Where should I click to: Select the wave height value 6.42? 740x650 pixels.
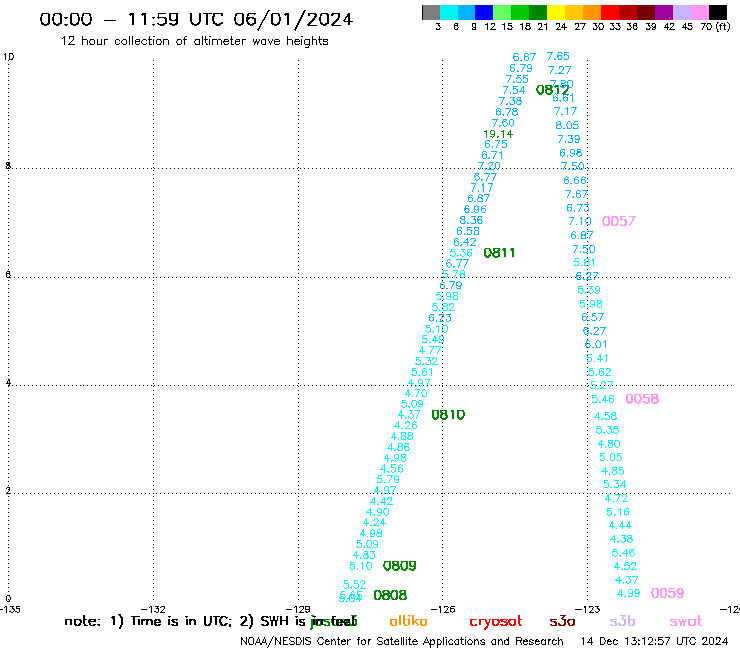(464, 242)
